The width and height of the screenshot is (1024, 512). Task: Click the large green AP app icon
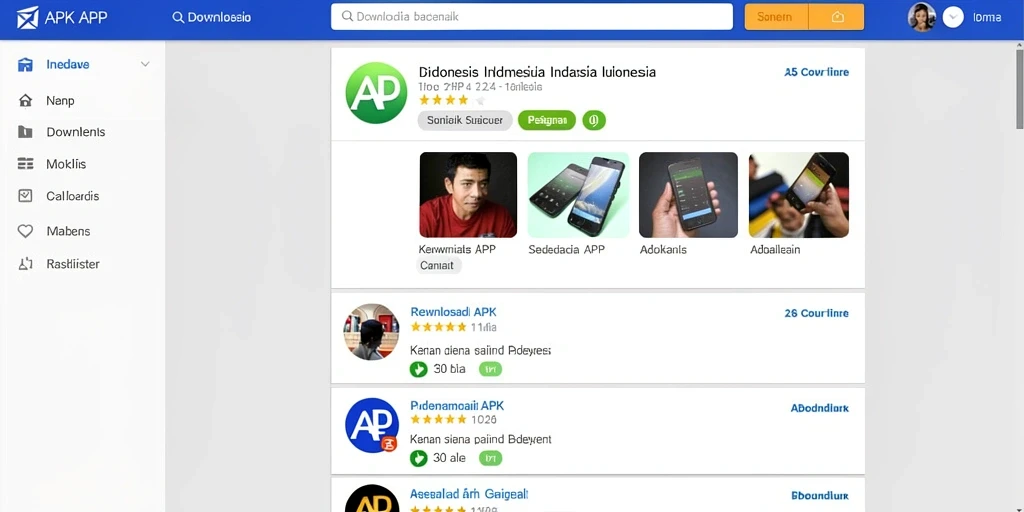click(376, 93)
